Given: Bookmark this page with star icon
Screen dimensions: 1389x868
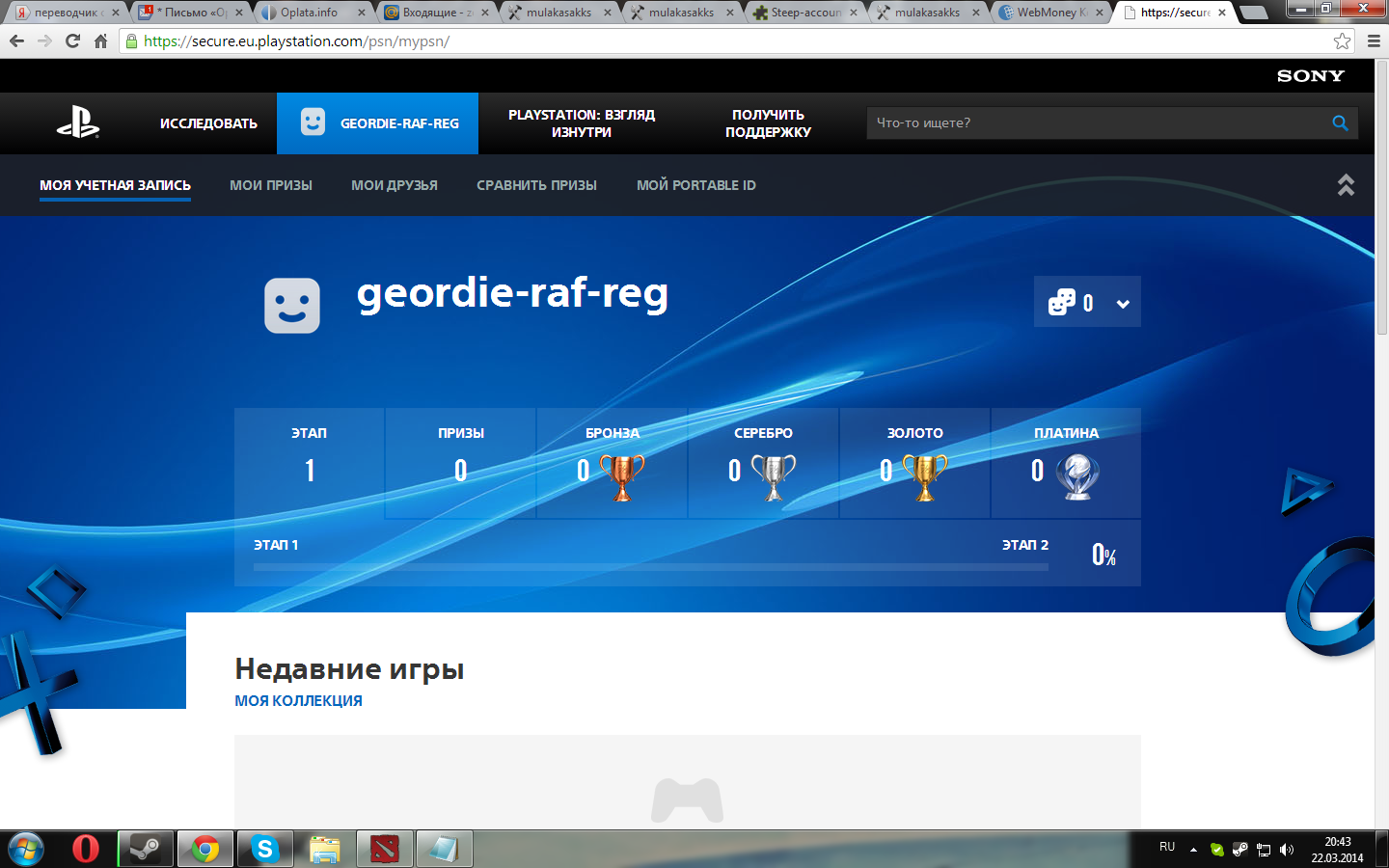Looking at the screenshot, I should (1342, 41).
